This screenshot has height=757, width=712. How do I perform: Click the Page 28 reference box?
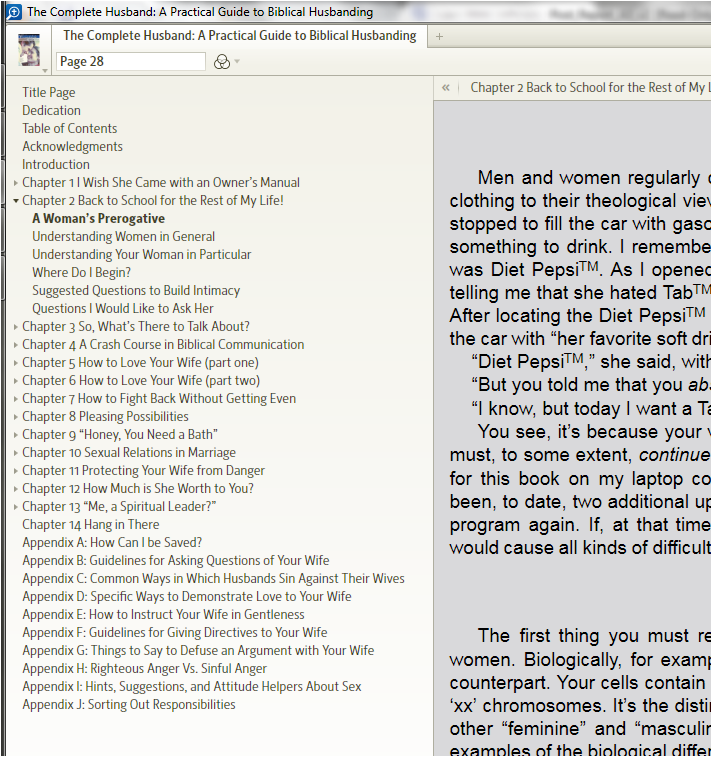click(x=130, y=62)
